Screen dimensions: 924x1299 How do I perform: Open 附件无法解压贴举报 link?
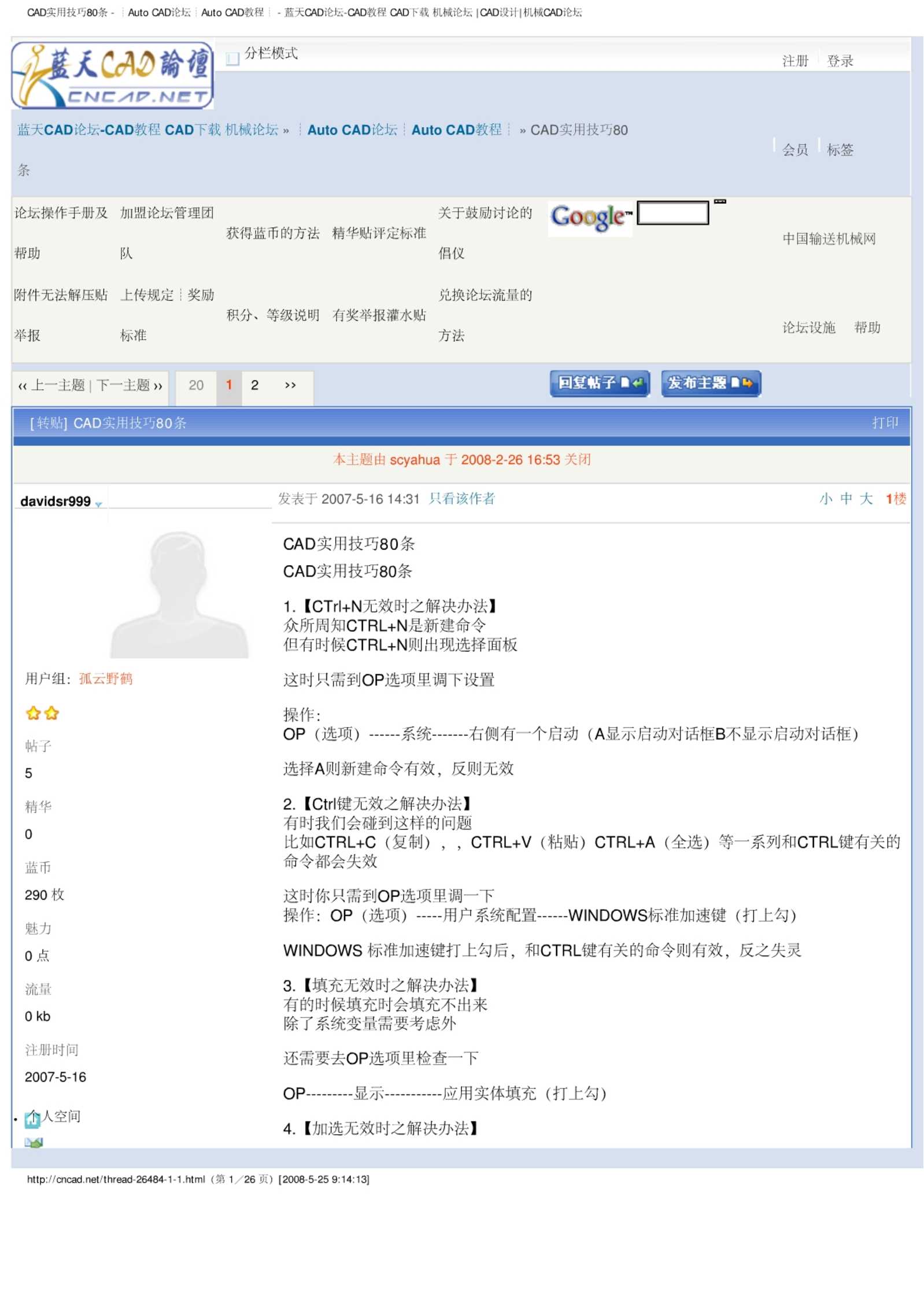[x=61, y=315]
